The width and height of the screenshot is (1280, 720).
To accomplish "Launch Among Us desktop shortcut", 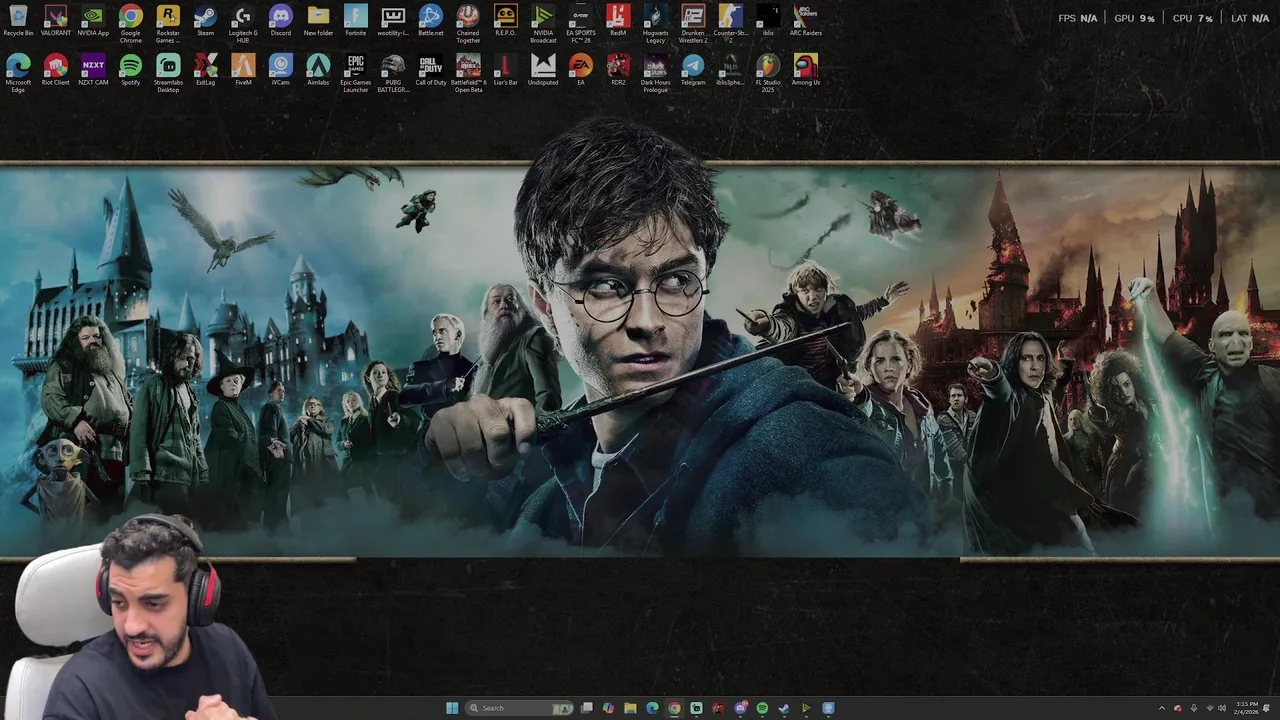I will pyautogui.click(x=806, y=70).
